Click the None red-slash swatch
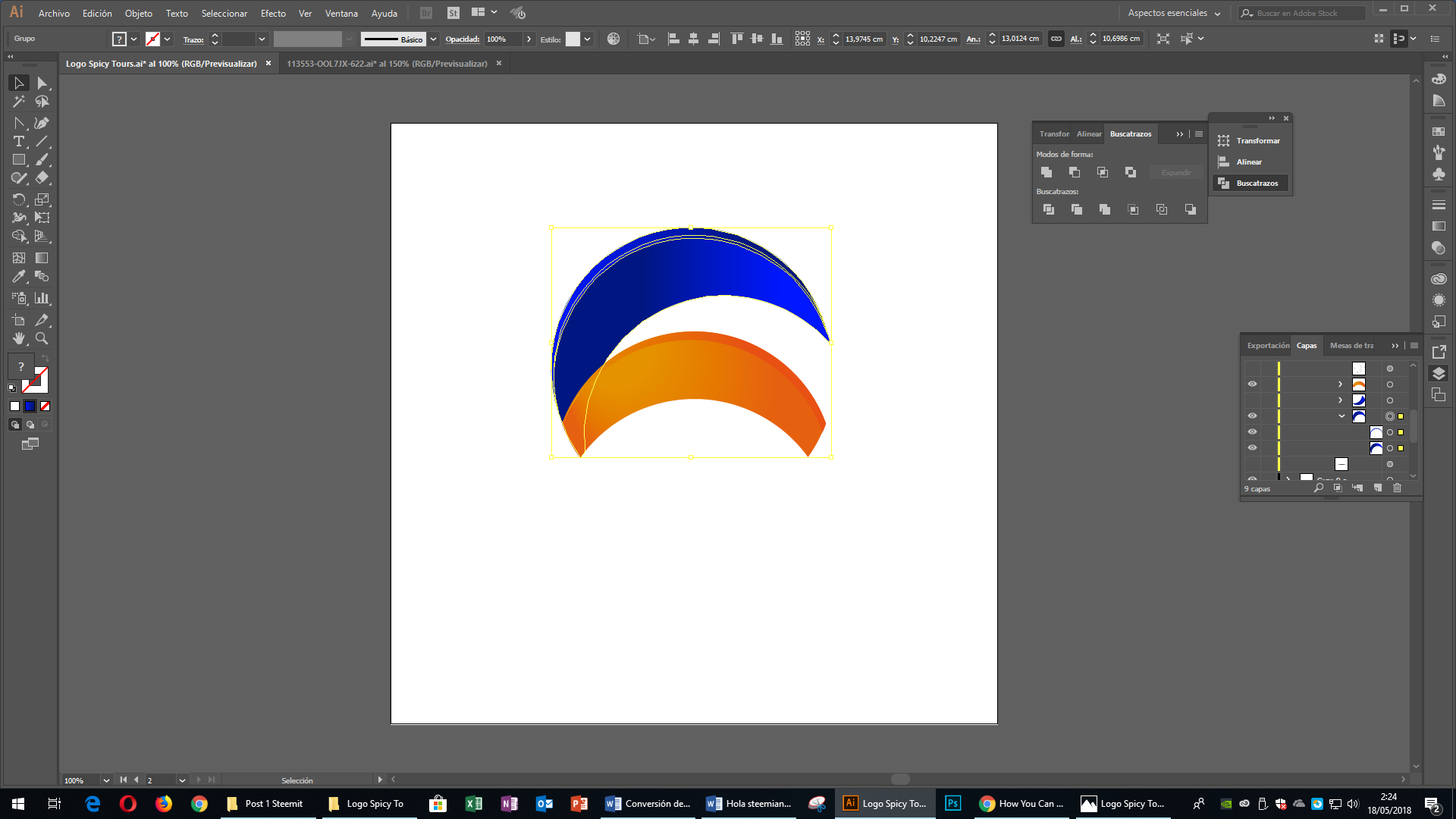The width and height of the screenshot is (1456, 819). 45,406
